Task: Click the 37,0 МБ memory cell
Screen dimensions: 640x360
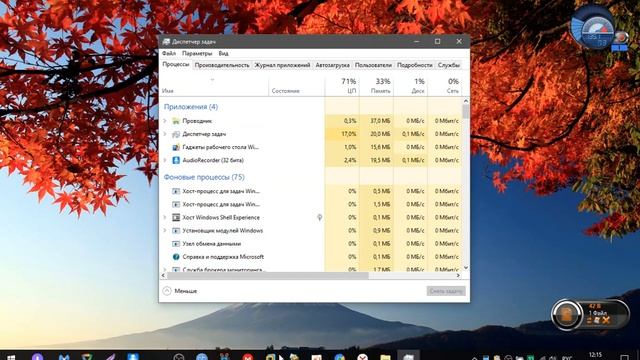Action: 376,121
